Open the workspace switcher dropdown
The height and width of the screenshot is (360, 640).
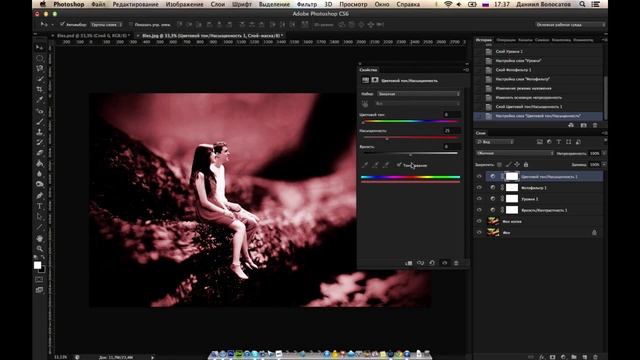coord(570,24)
